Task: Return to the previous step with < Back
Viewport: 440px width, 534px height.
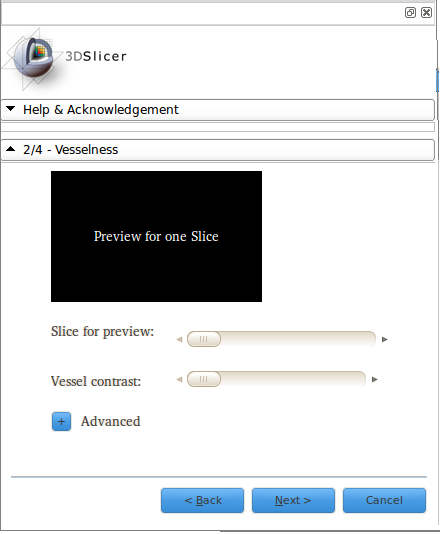Action: tap(203, 500)
